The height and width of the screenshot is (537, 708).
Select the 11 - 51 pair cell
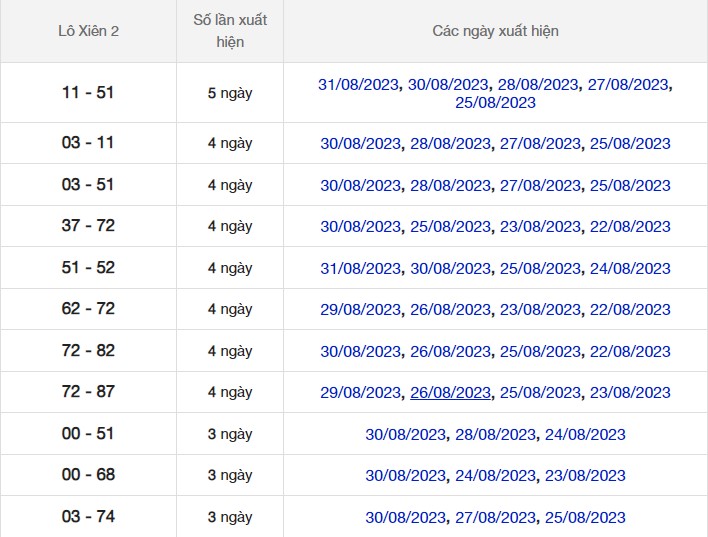(88, 93)
